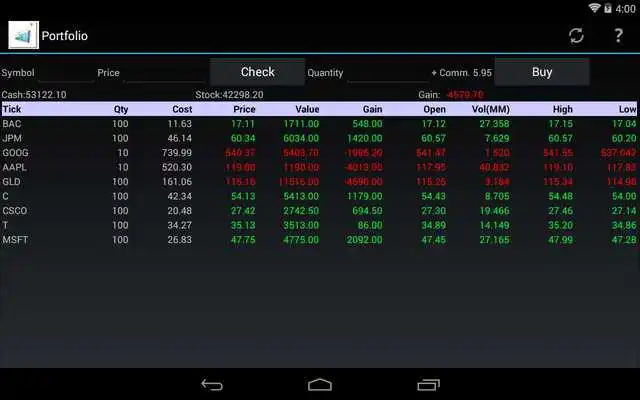Select the AAPL stock row ticker
The height and width of the screenshot is (400, 640).
coord(15,167)
